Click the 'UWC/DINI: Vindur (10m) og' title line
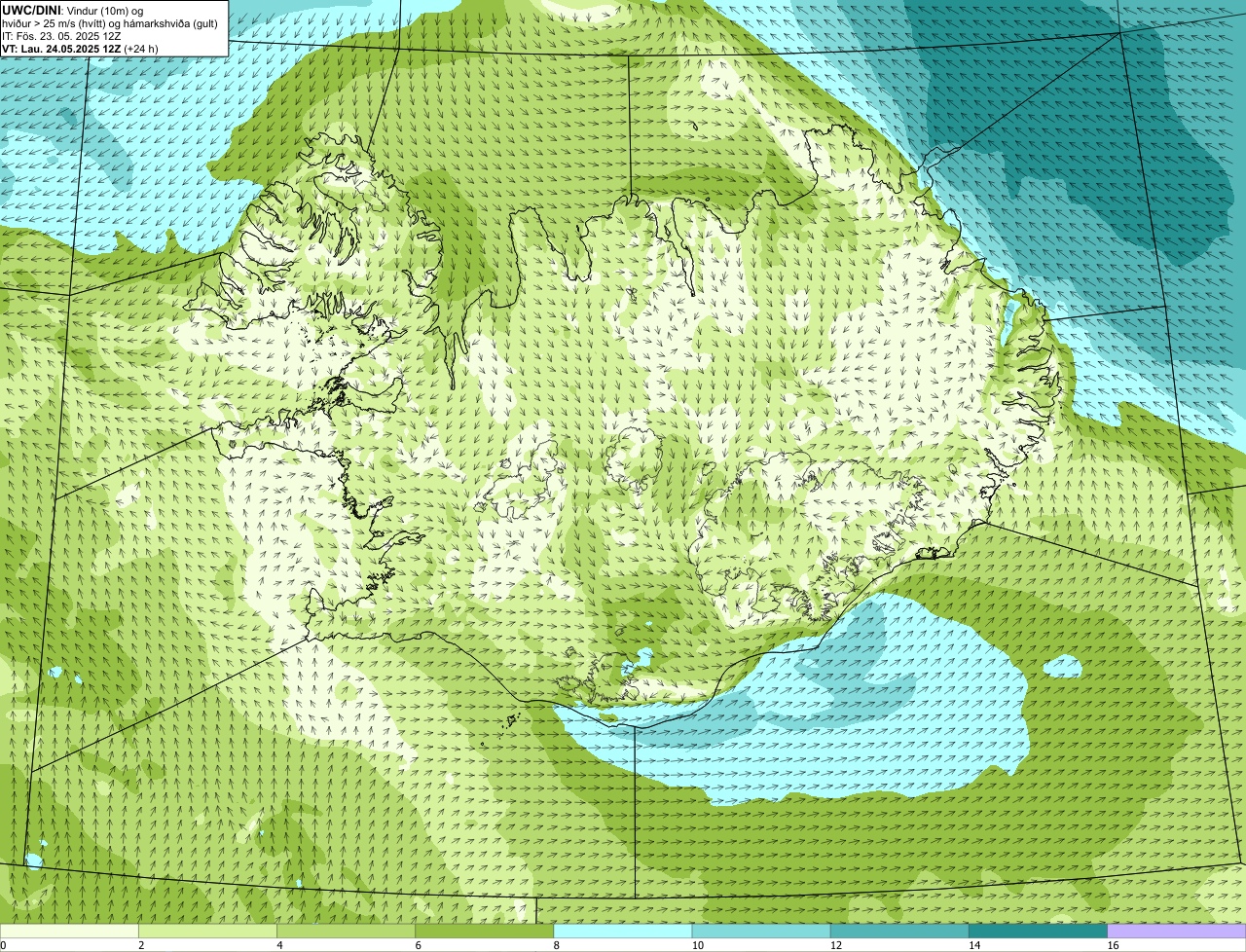Screen dimensions: 1246x952 [73, 10]
